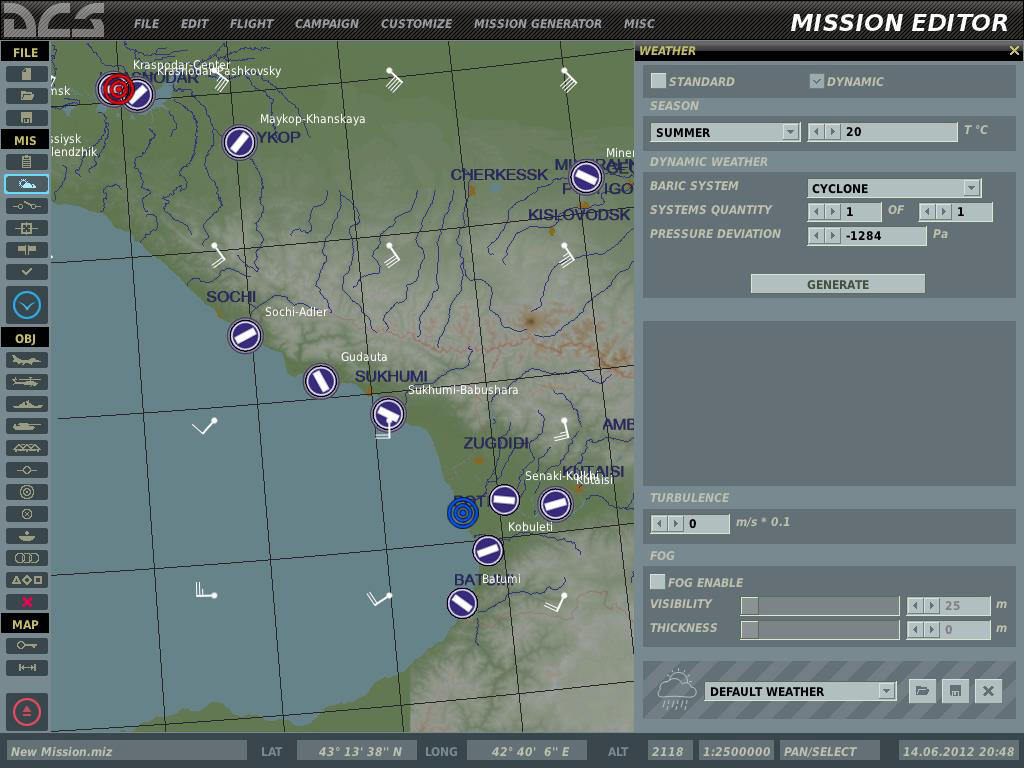Click the red circular eject button

[x=27, y=712]
